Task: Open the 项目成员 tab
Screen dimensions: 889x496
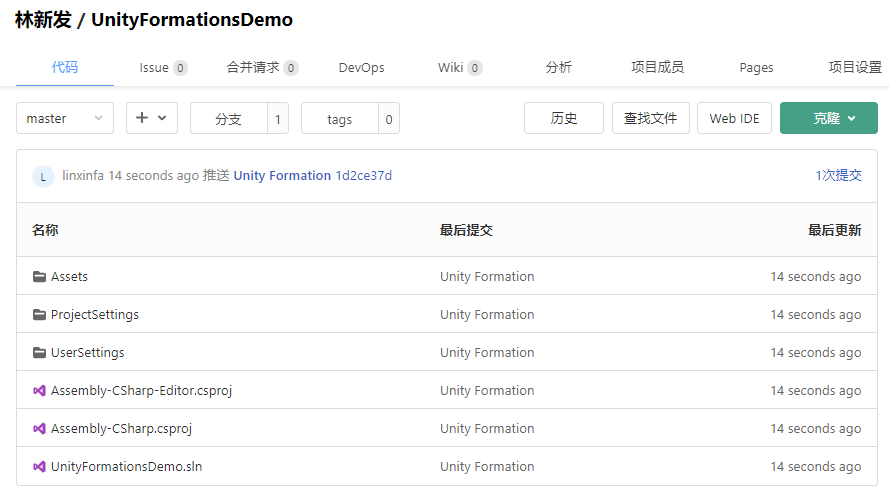Action: pos(657,67)
